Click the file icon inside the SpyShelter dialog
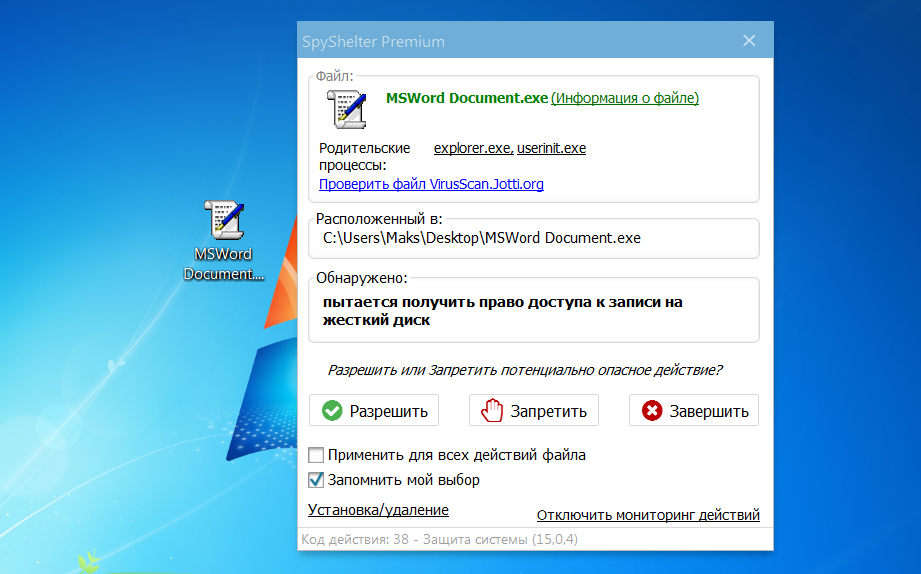 (347, 109)
